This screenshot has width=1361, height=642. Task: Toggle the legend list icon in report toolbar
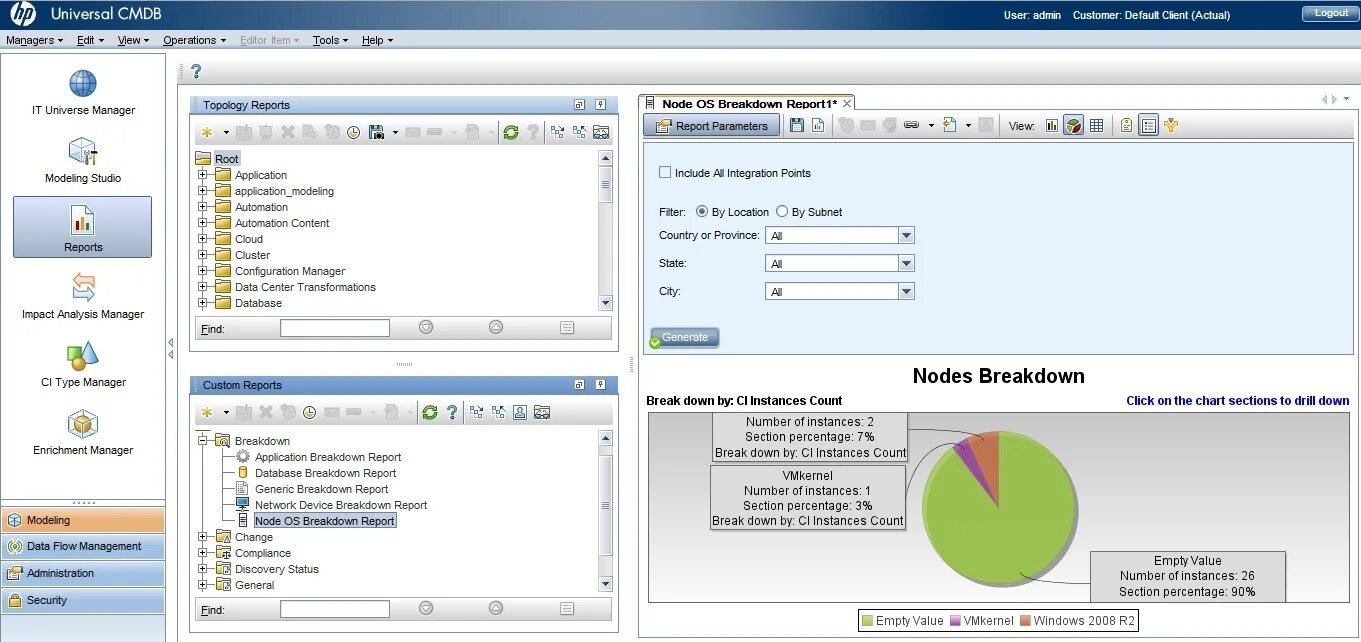click(1148, 125)
